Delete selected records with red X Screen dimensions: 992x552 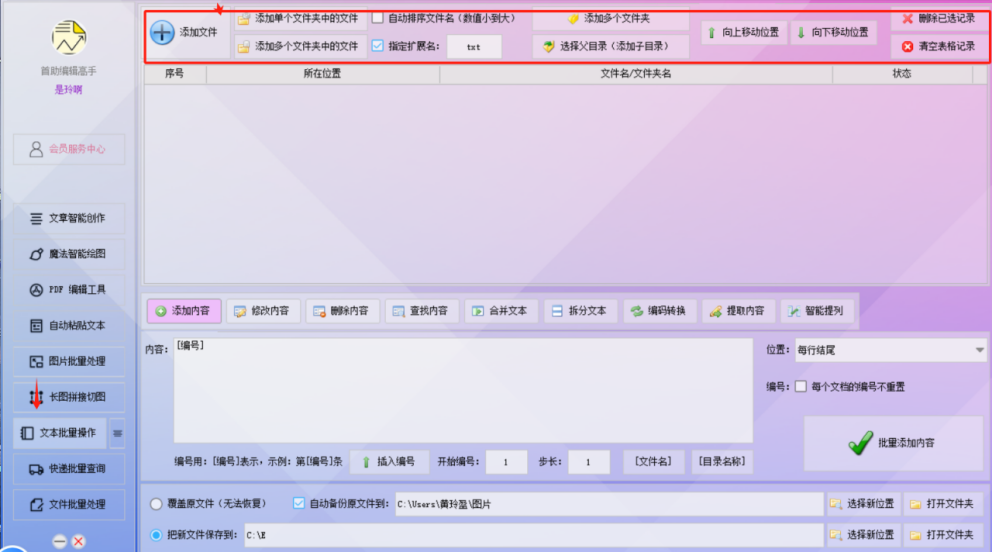(939, 19)
